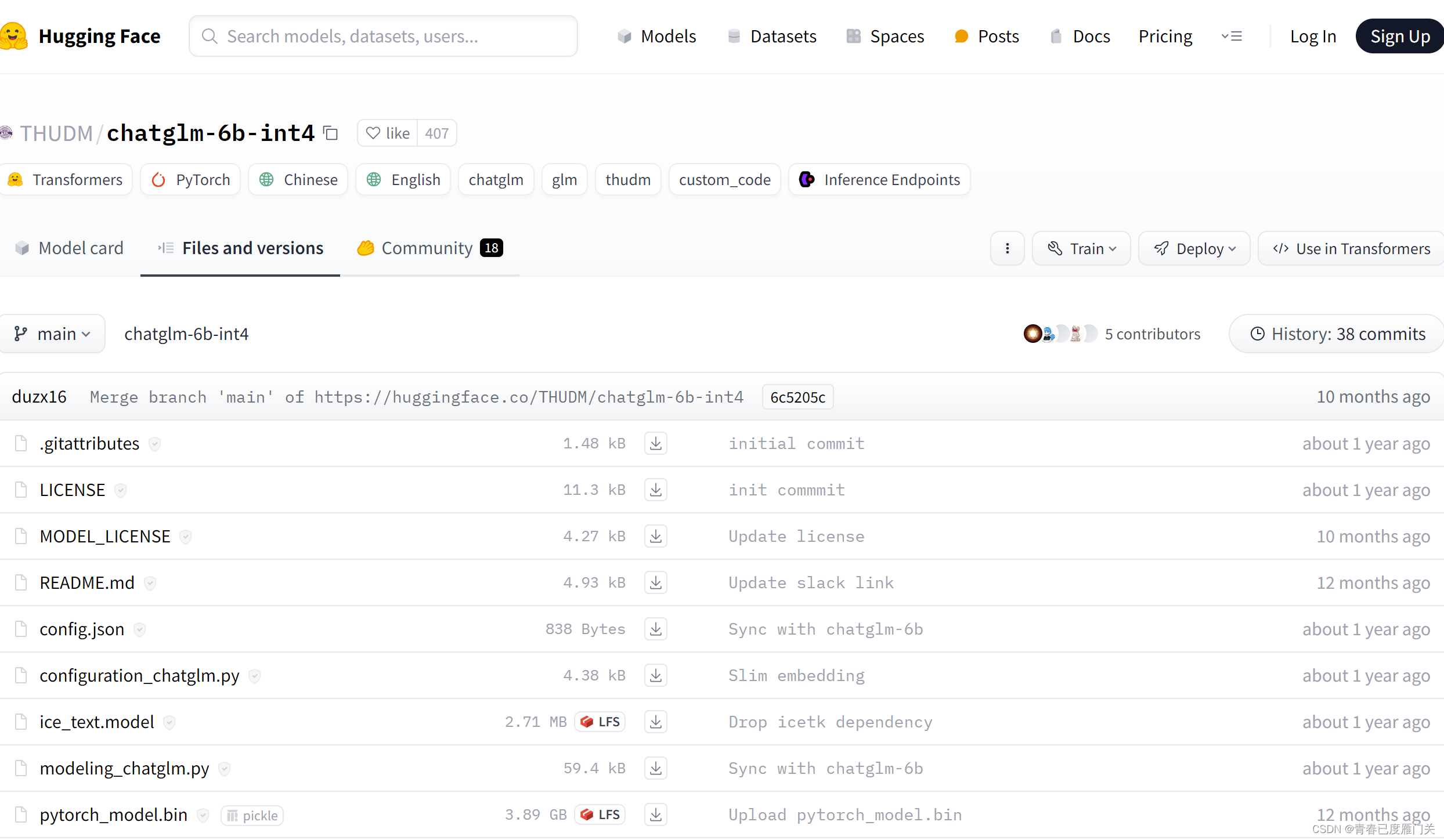Download pytorch_model.bin using its download icon
Viewport: 1444px width, 840px height.
click(655, 814)
